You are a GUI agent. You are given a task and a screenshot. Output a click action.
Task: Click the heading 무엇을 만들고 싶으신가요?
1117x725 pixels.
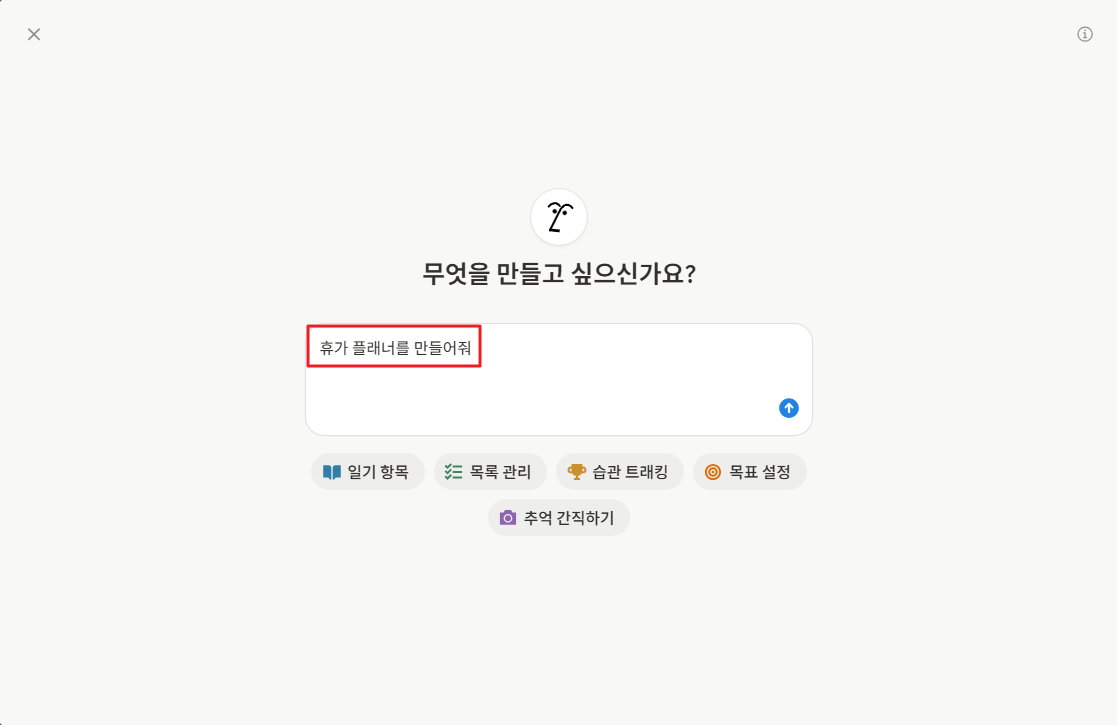tap(558, 272)
